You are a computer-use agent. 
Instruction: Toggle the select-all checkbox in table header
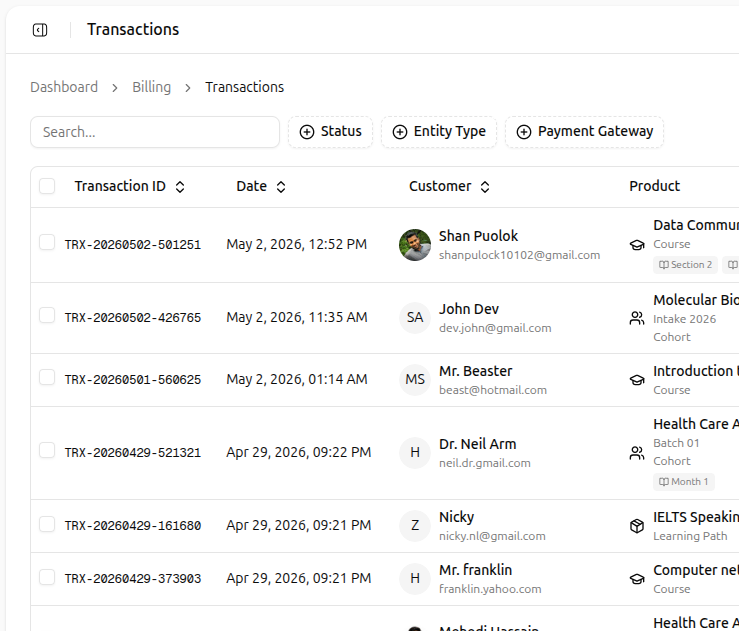[x=47, y=186]
